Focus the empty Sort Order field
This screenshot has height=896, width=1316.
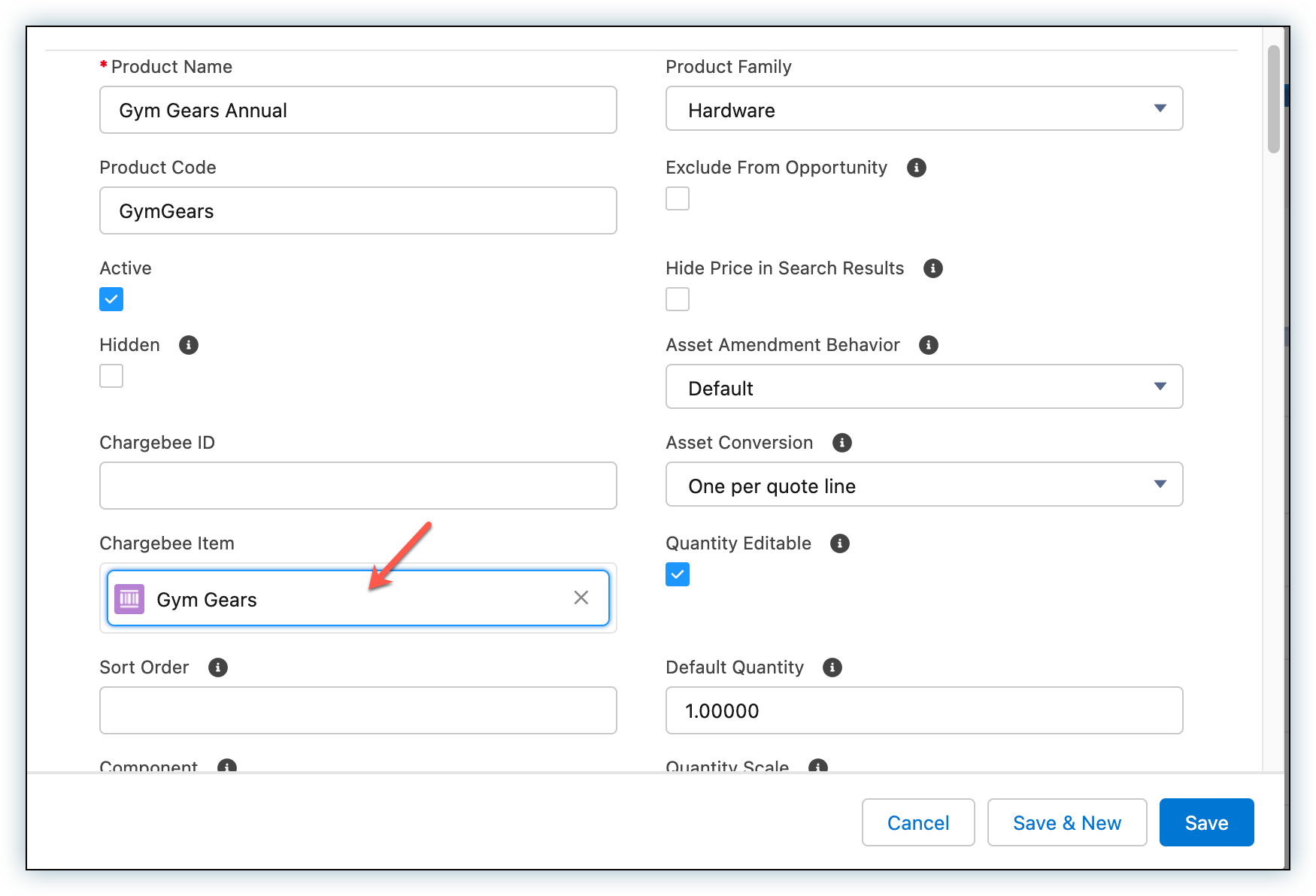coord(358,710)
